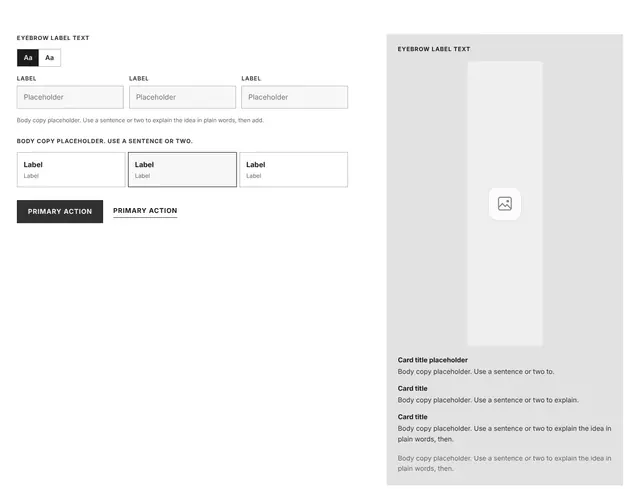Click the faded last body copy paragraph
640x489 pixels.
tap(504, 463)
